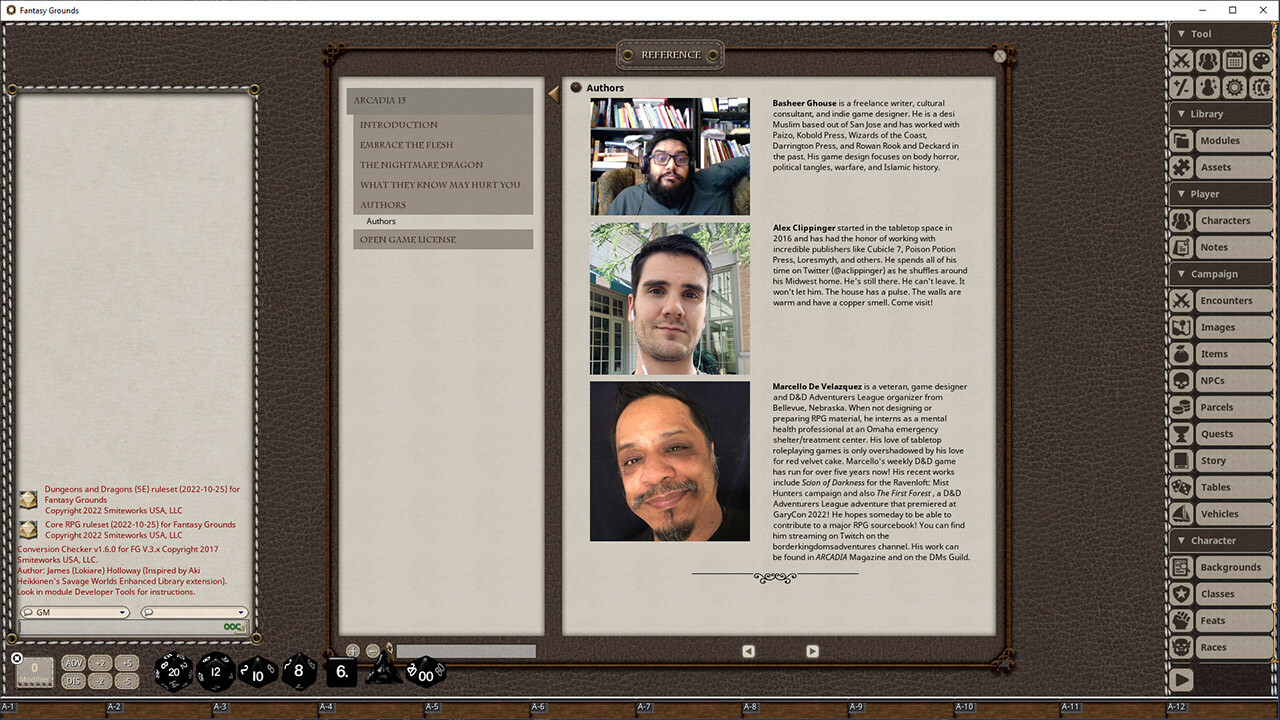Open the Options gear in the Tool panel
The height and width of the screenshot is (720, 1280).
pos(1234,88)
